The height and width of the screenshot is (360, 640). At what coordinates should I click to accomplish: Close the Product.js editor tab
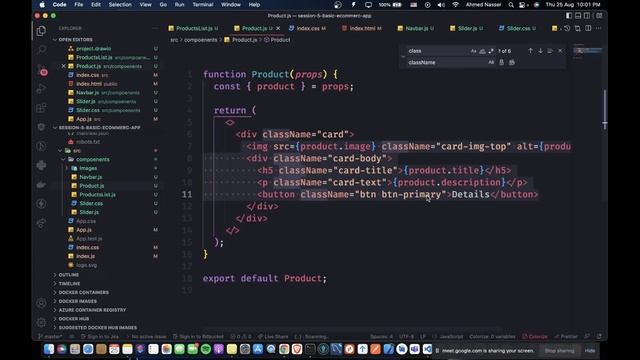(x=278, y=28)
